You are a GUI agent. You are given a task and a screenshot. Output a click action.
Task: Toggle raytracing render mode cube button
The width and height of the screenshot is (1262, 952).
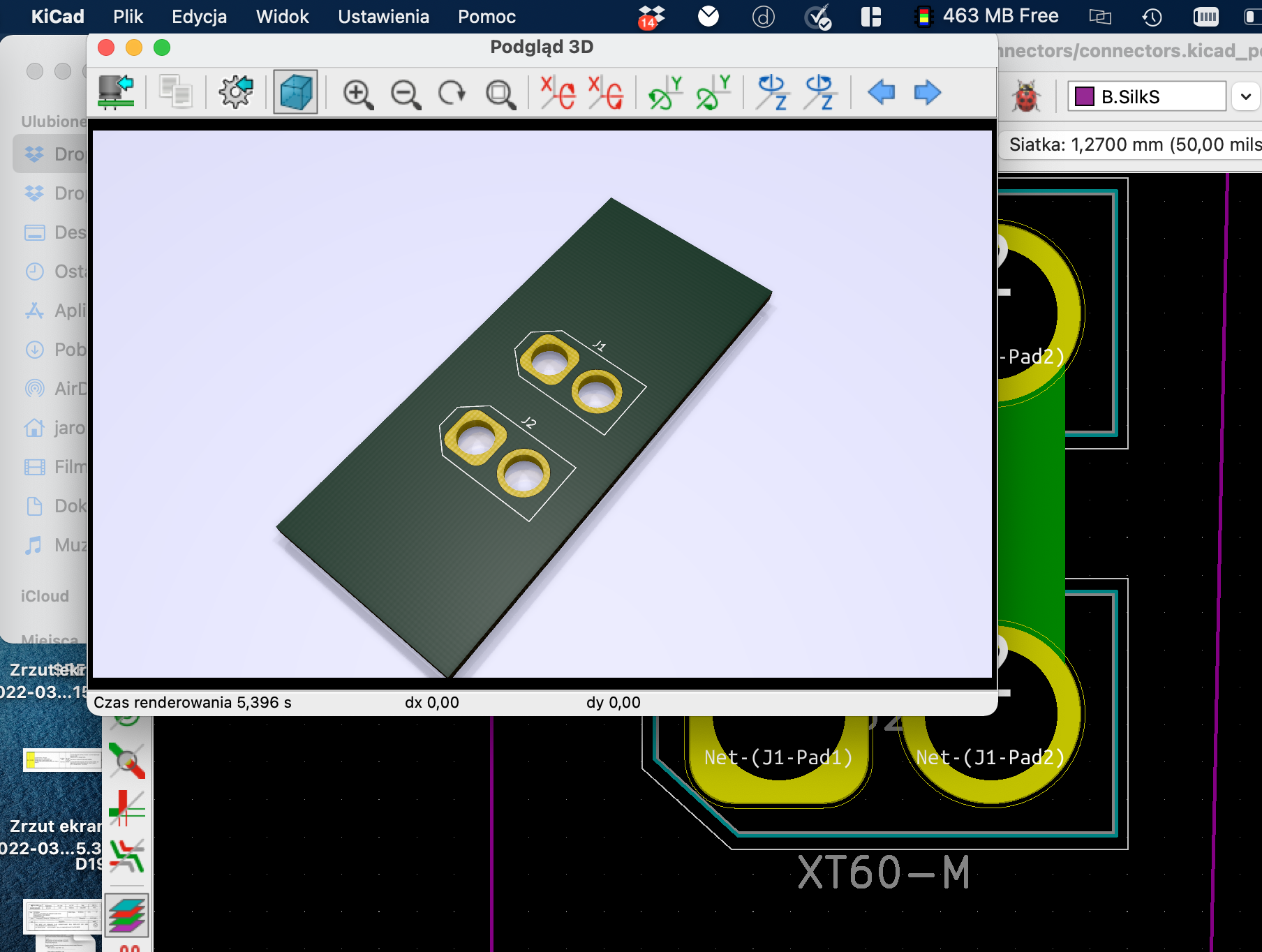coord(295,92)
